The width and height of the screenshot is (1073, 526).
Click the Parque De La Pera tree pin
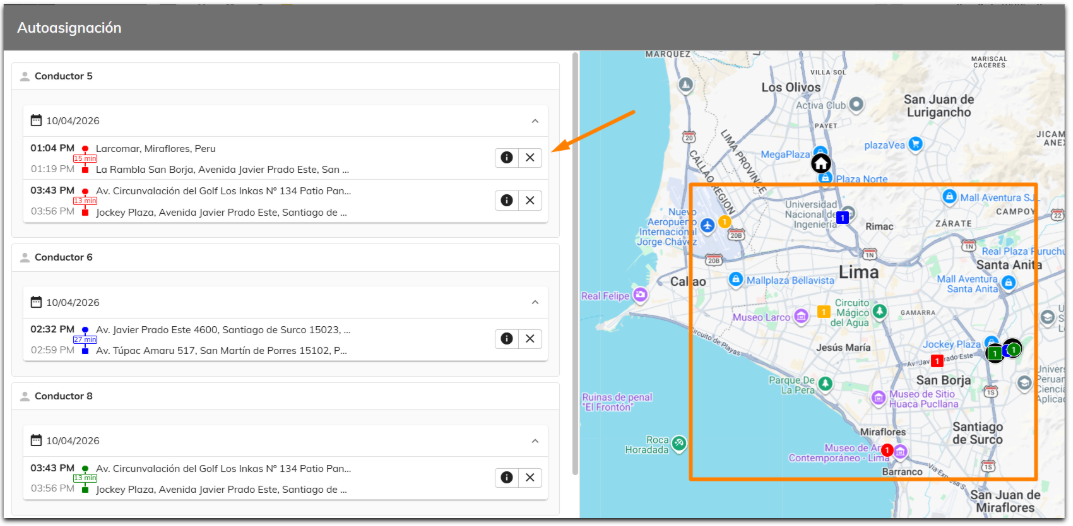827,383
